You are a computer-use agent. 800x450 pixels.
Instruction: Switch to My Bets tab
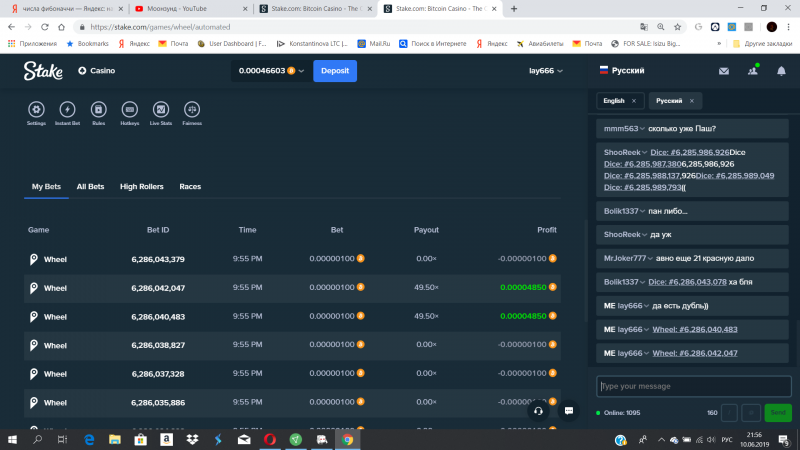point(46,187)
